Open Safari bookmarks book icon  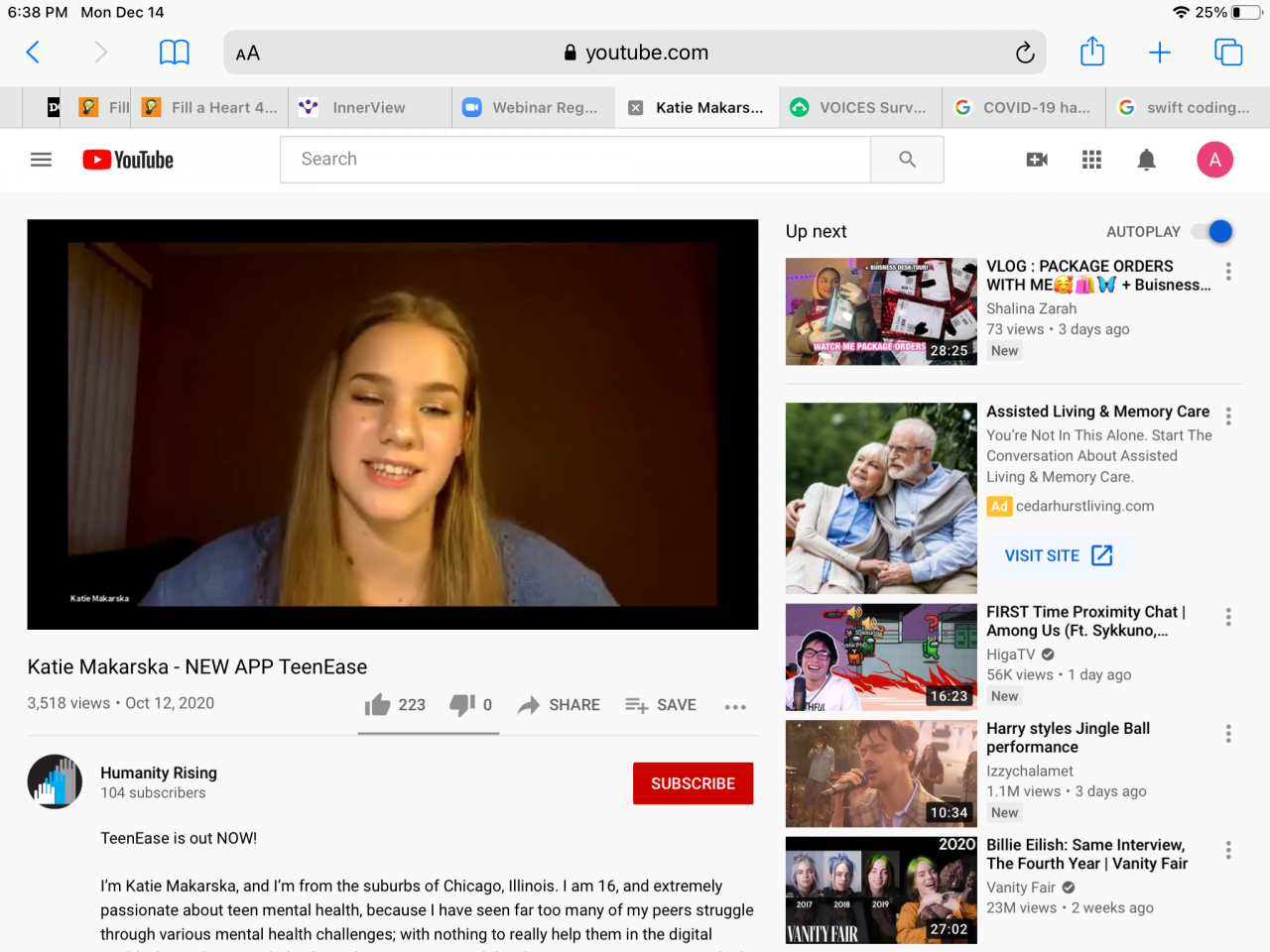[x=175, y=53]
